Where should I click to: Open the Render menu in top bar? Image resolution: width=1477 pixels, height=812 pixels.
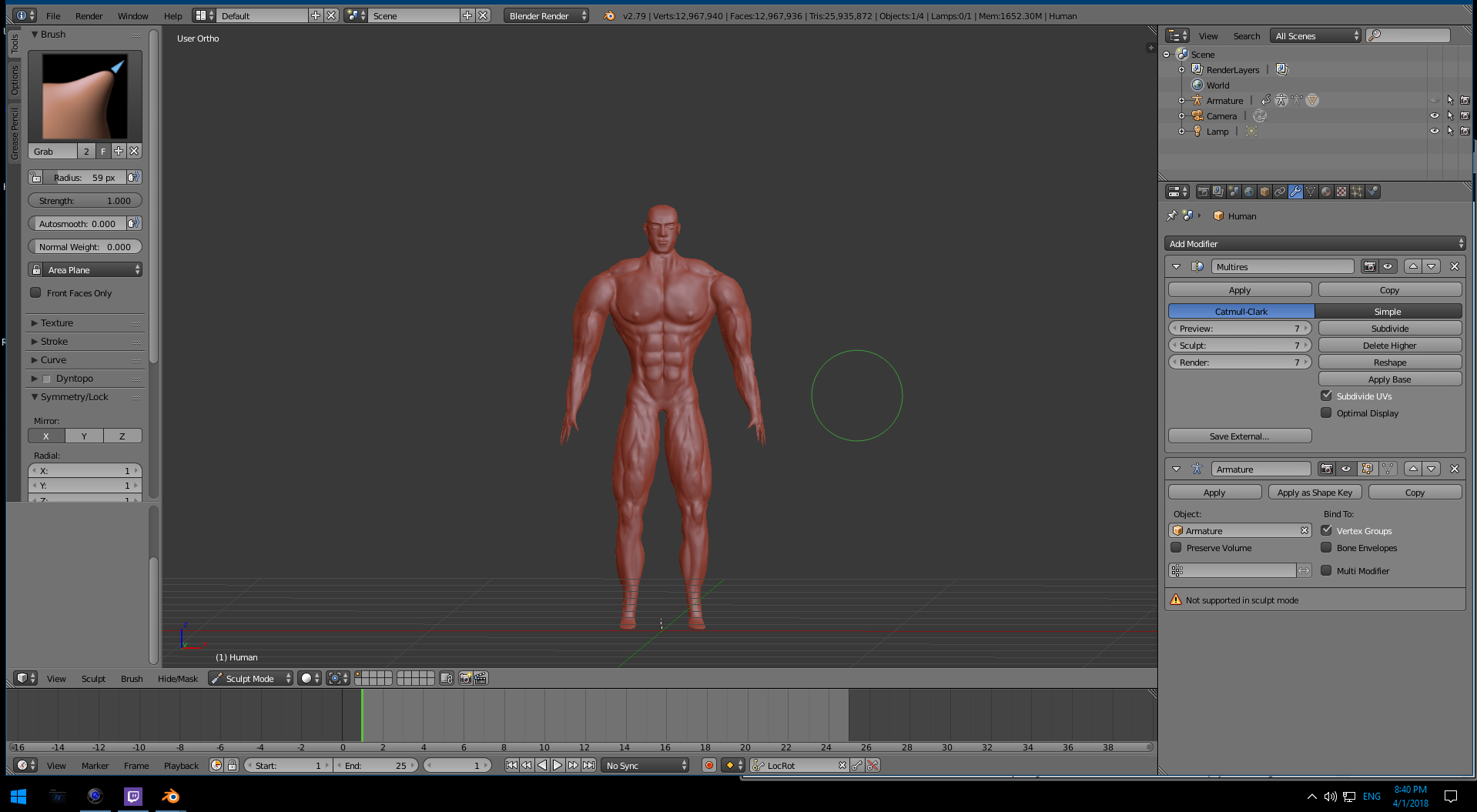pyautogui.click(x=89, y=15)
